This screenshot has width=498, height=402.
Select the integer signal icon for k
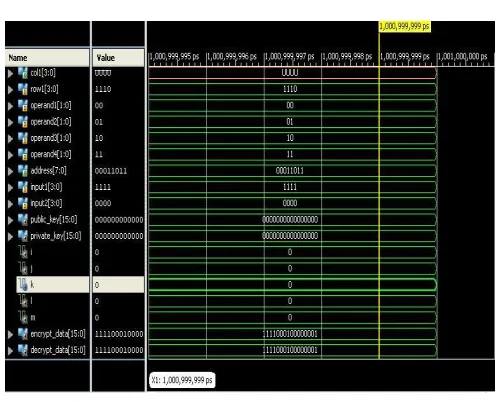pos(23,285)
